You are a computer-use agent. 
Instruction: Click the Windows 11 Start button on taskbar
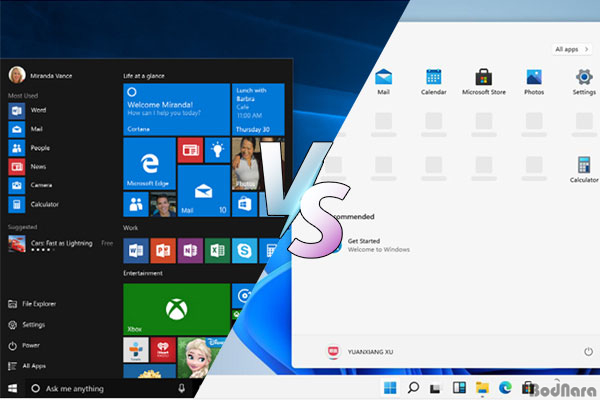(390, 388)
